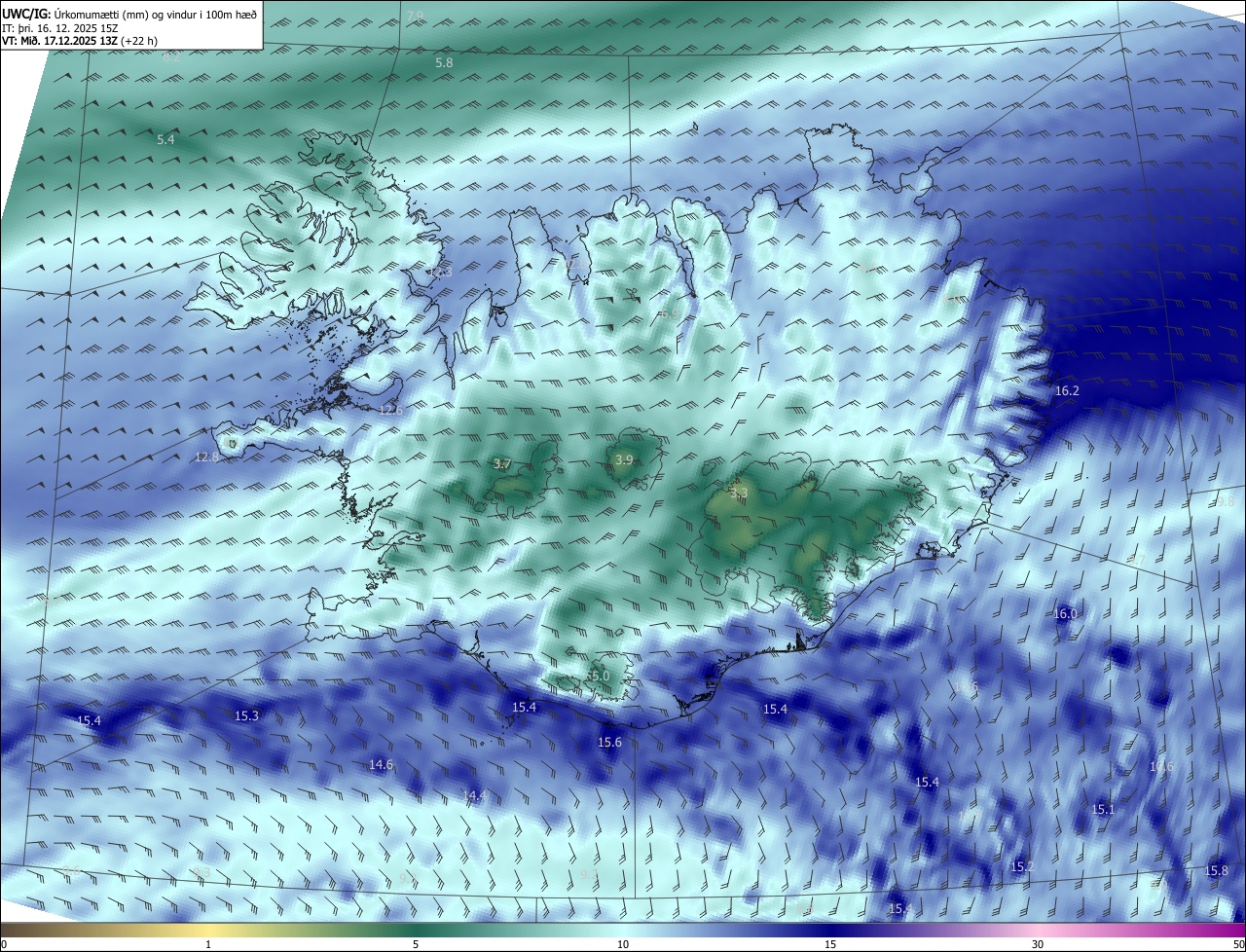
Task: Click the 50 tick on the colour scale
Action: point(1238,944)
